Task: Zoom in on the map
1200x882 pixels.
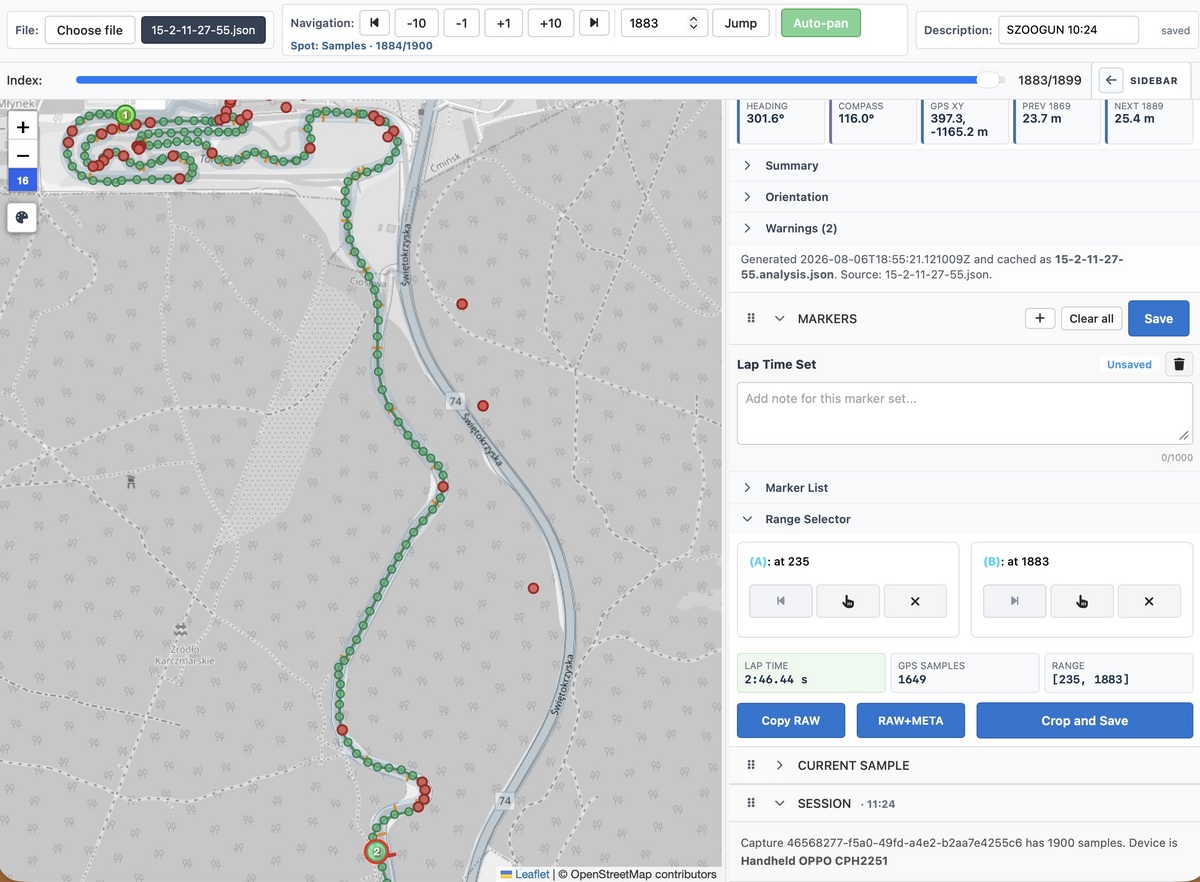Action: click(23, 127)
